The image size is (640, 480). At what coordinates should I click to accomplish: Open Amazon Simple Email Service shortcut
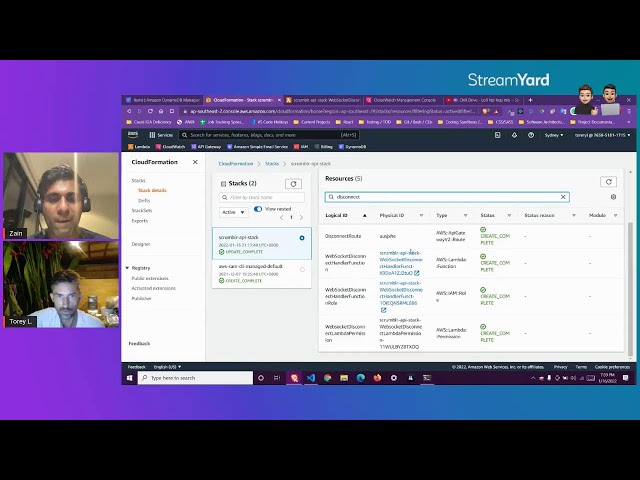point(258,147)
